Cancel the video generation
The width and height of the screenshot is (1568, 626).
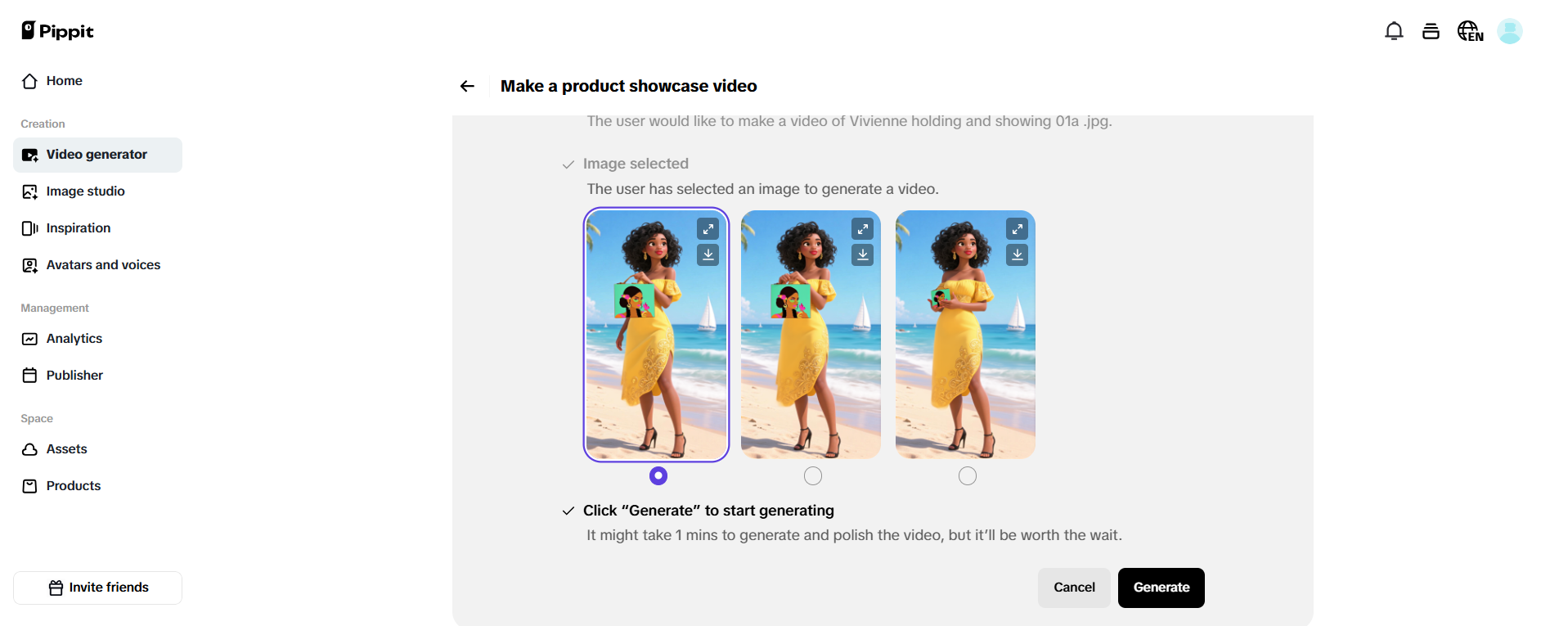click(x=1074, y=588)
